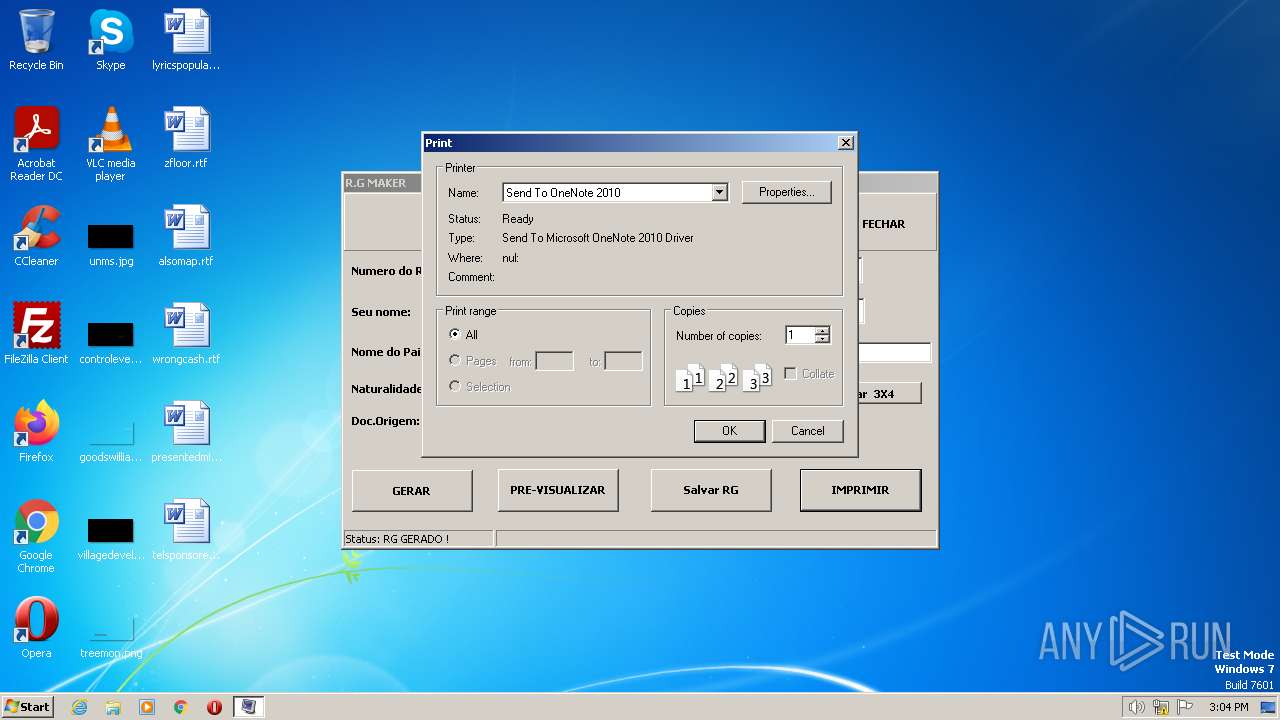Click the Pages from field

555,361
